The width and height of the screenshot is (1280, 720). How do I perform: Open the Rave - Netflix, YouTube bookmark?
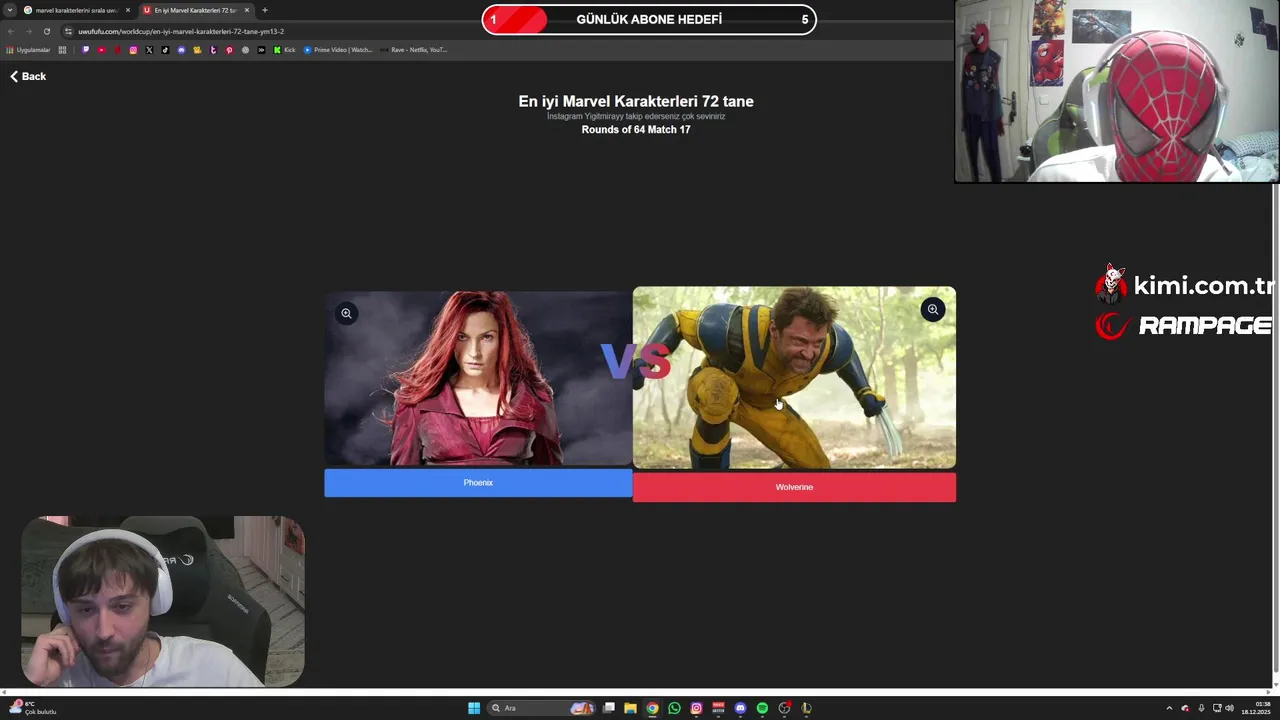(x=413, y=50)
